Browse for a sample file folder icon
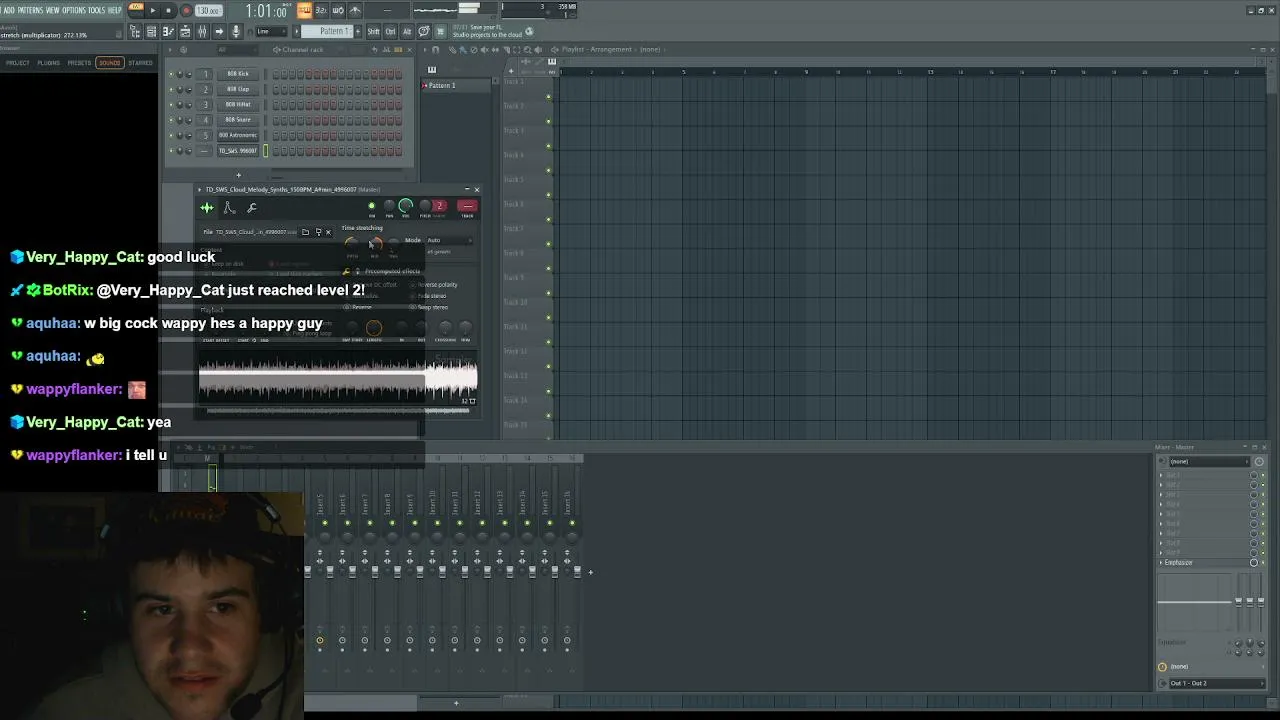This screenshot has height=720, width=1280. click(305, 232)
